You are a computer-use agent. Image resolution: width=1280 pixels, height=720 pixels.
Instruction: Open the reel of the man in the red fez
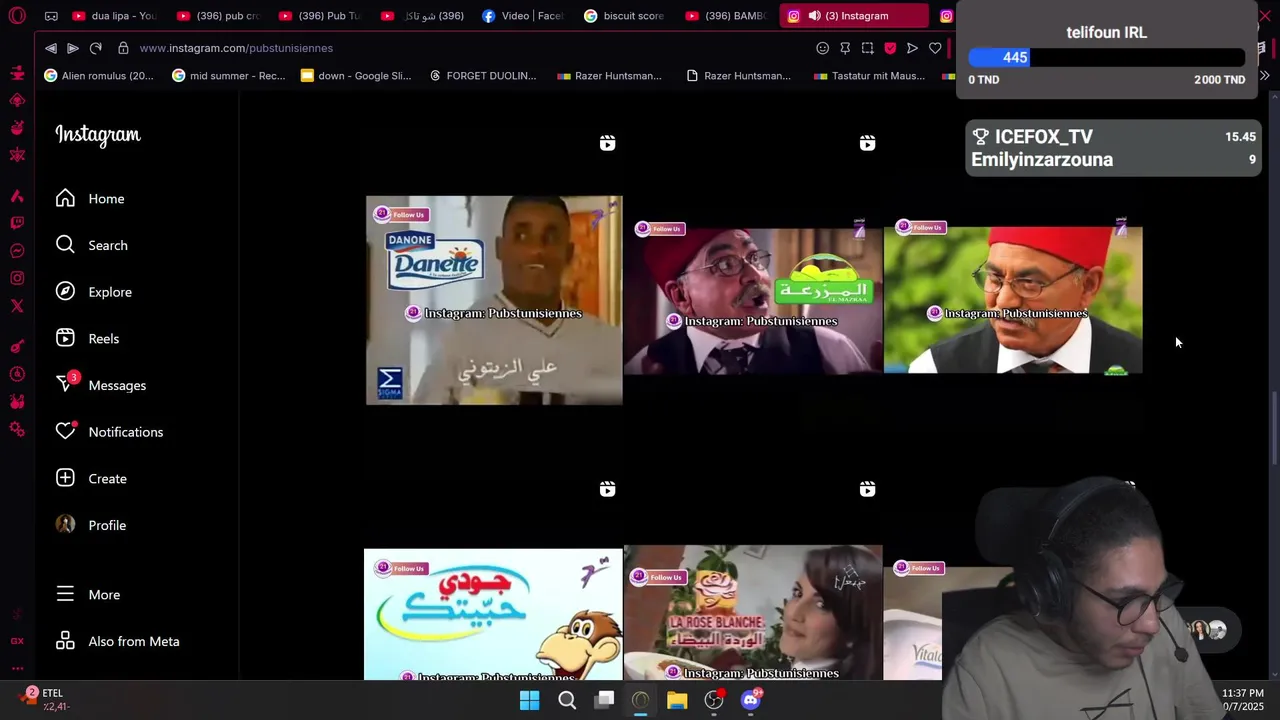[x=1013, y=299]
